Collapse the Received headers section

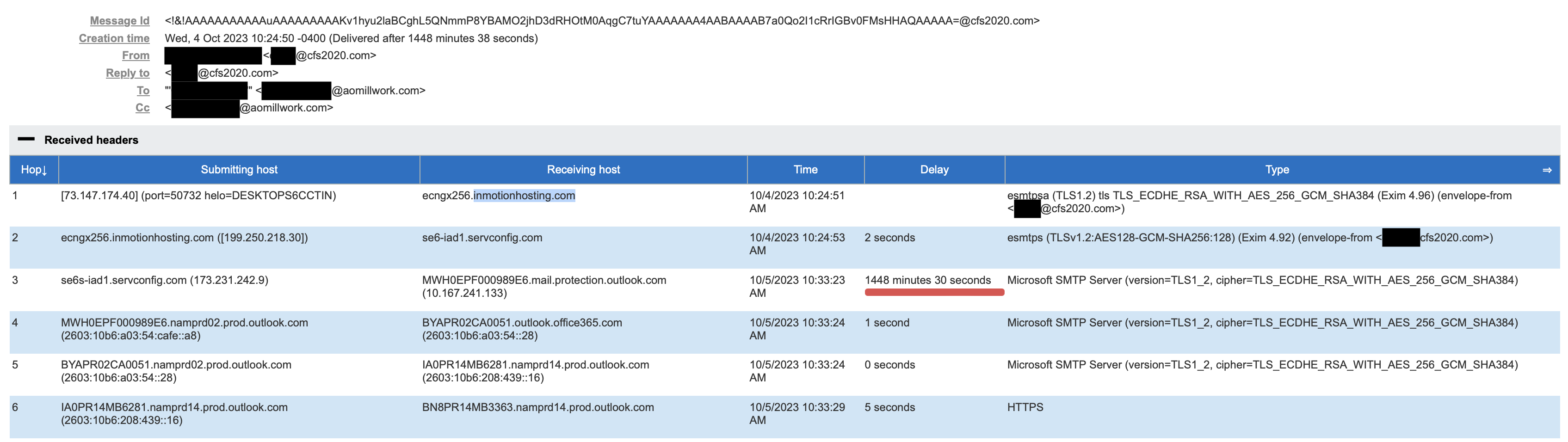tap(26, 140)
